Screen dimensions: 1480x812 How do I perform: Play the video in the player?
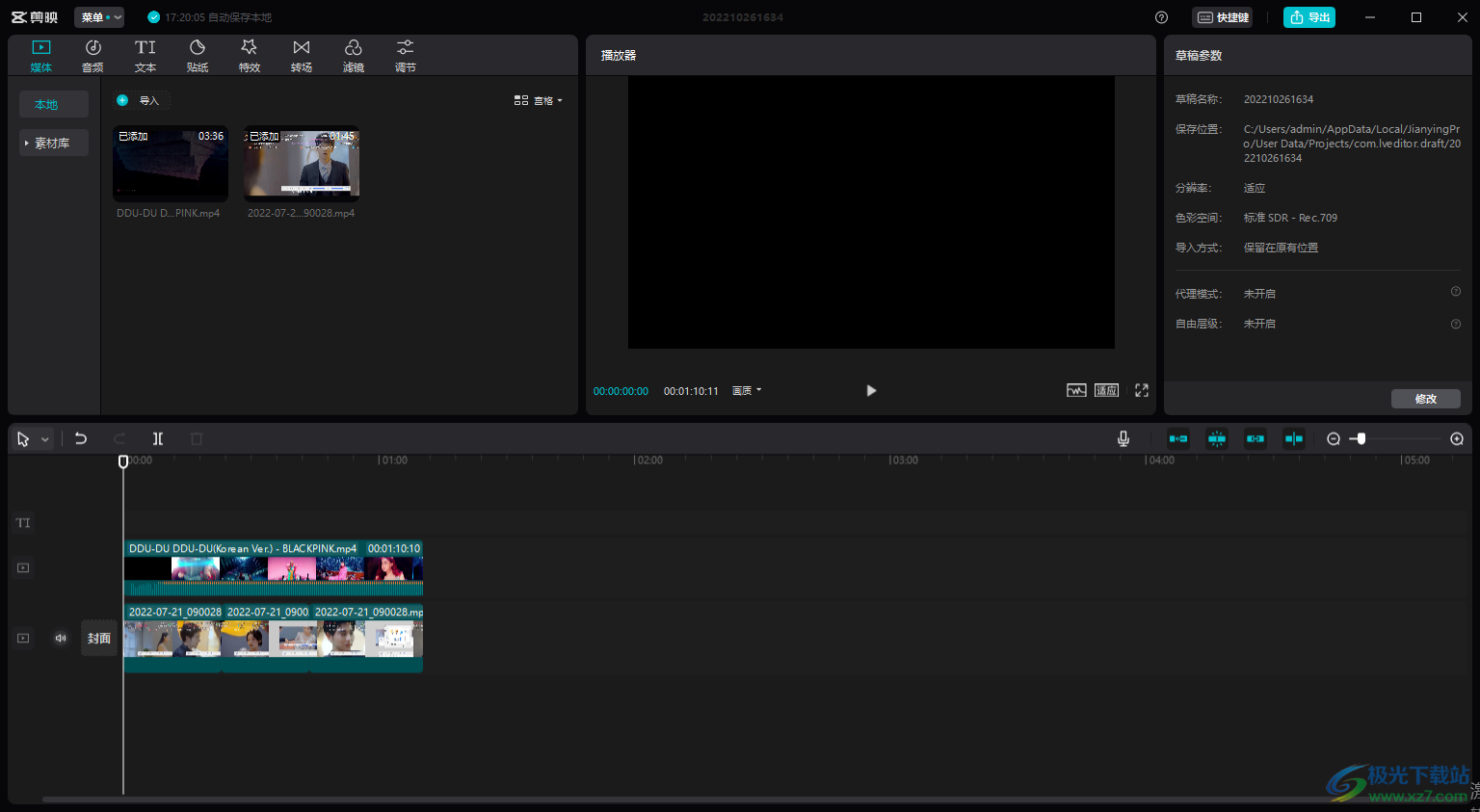[871, 390]
